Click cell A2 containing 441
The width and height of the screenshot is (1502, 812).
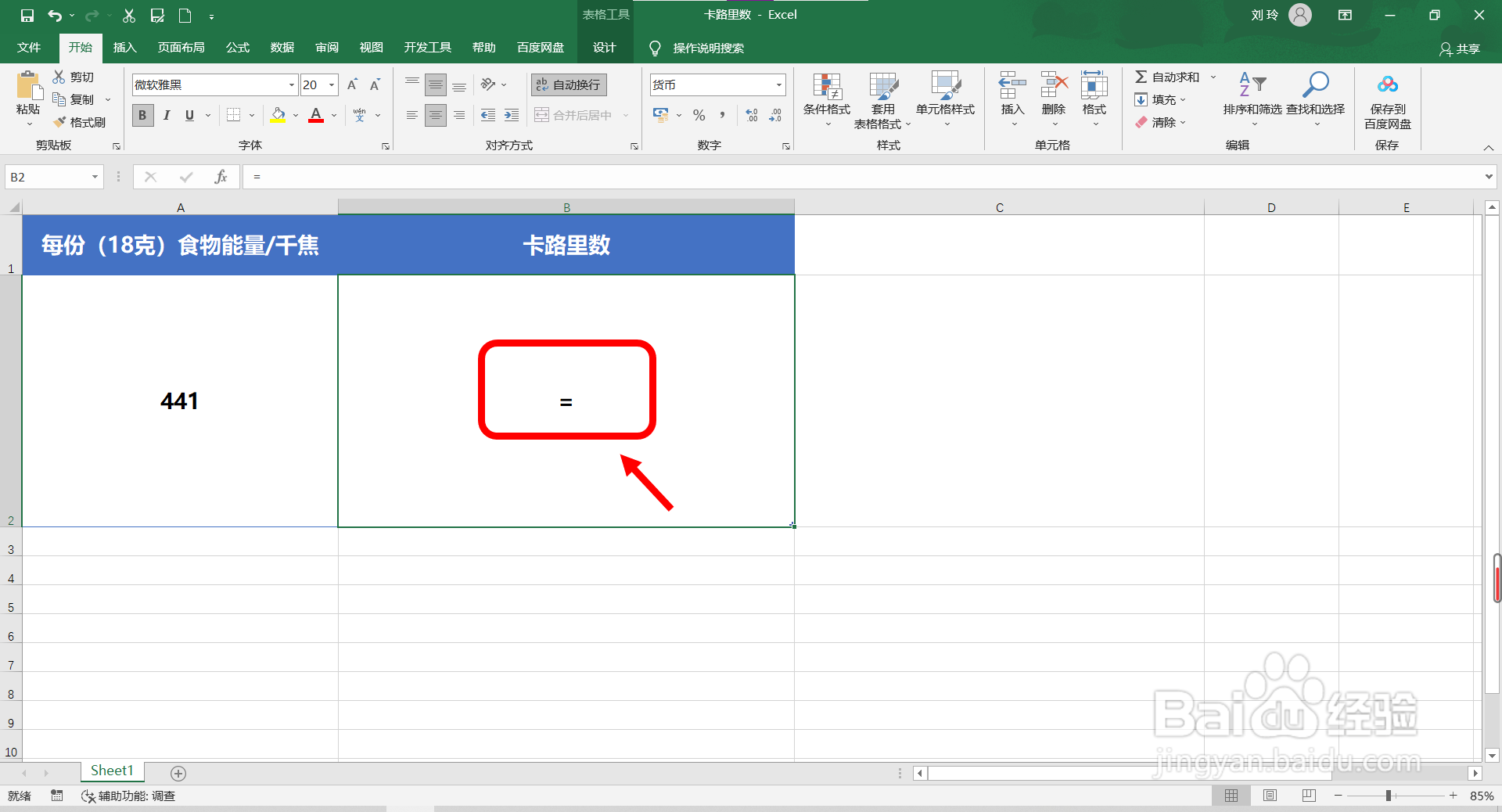[x=180, y=401]
